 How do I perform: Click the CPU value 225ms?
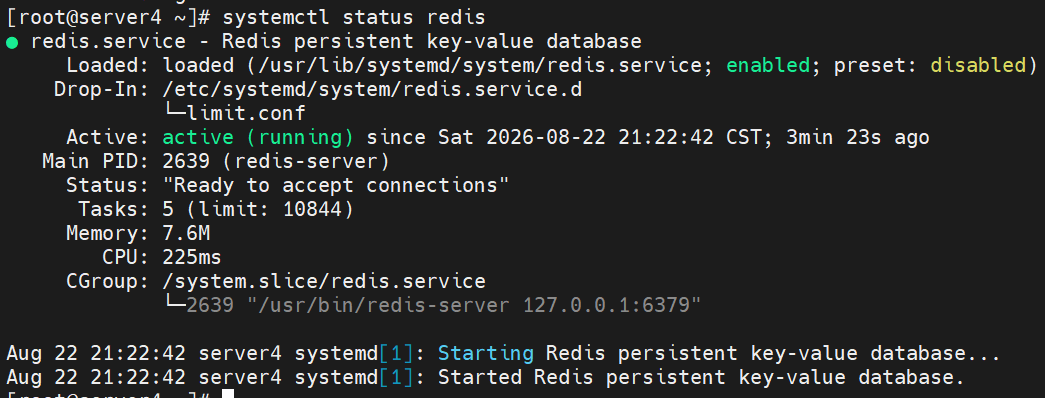192,257
